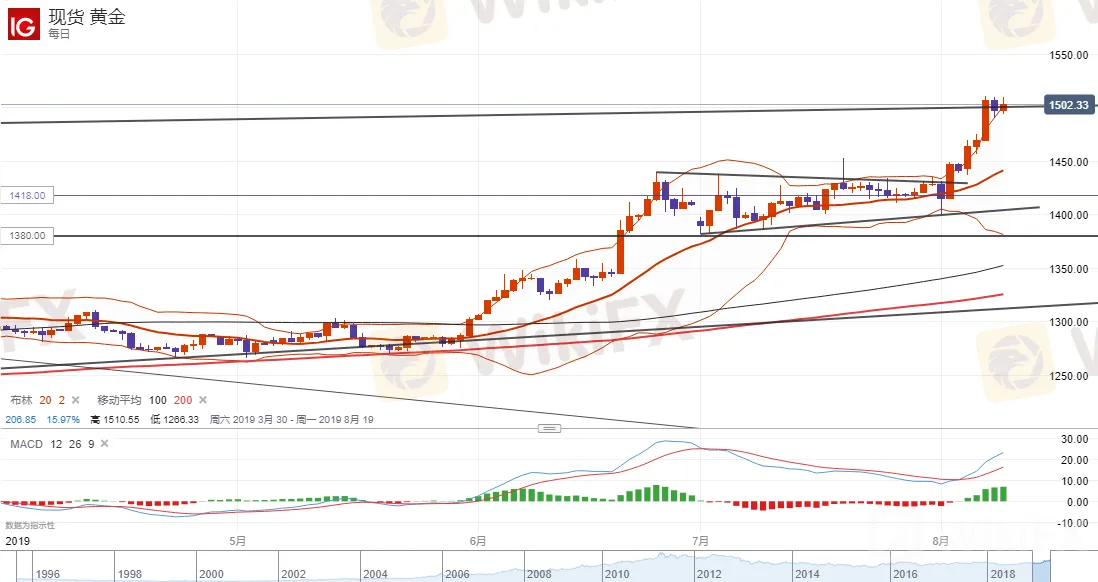Click the 1450.00 price axis label

(x=1069, y=162)
